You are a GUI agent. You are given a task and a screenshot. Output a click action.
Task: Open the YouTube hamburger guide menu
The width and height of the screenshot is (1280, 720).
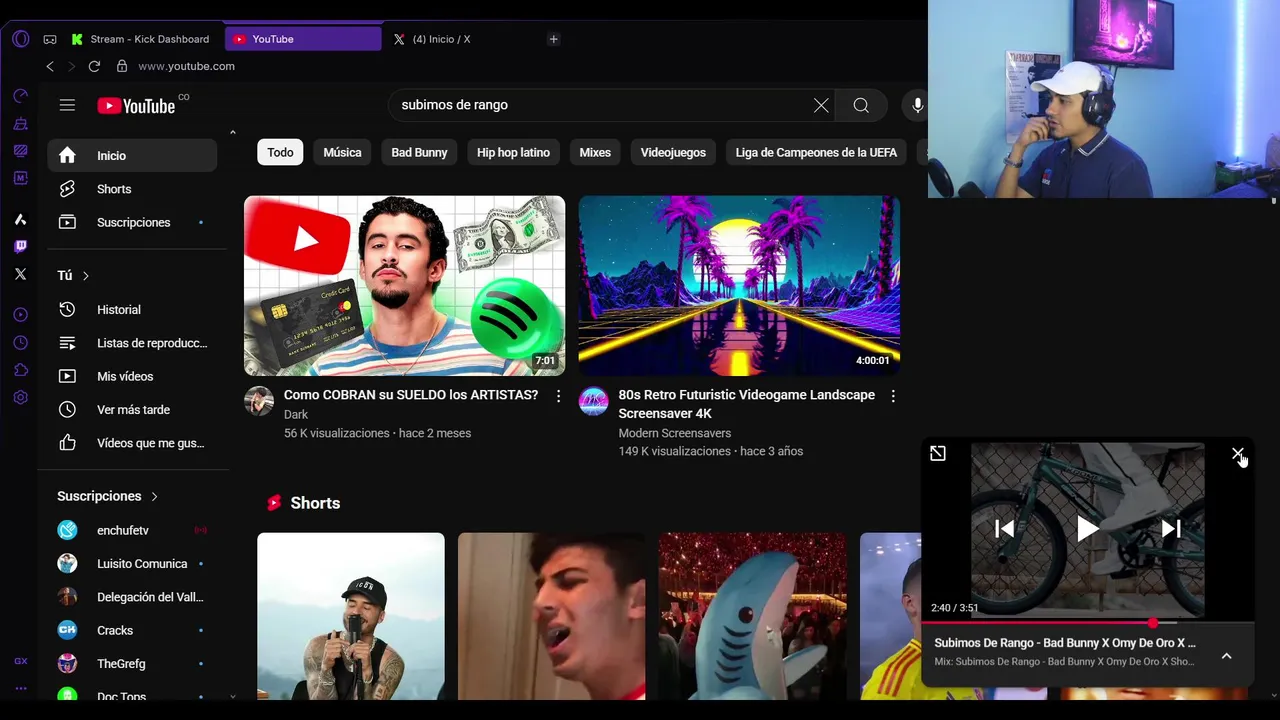click(67, 105)
